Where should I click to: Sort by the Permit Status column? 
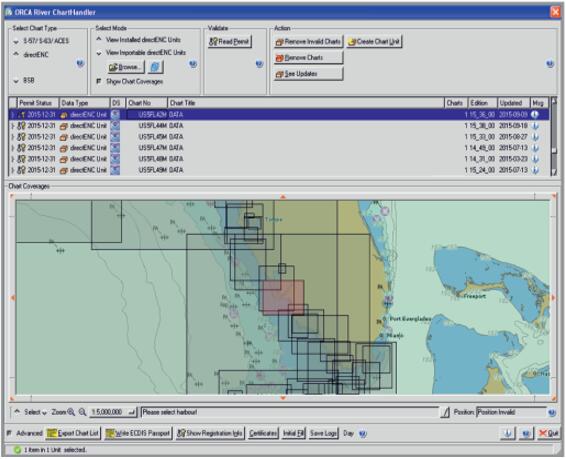point(38,103)
